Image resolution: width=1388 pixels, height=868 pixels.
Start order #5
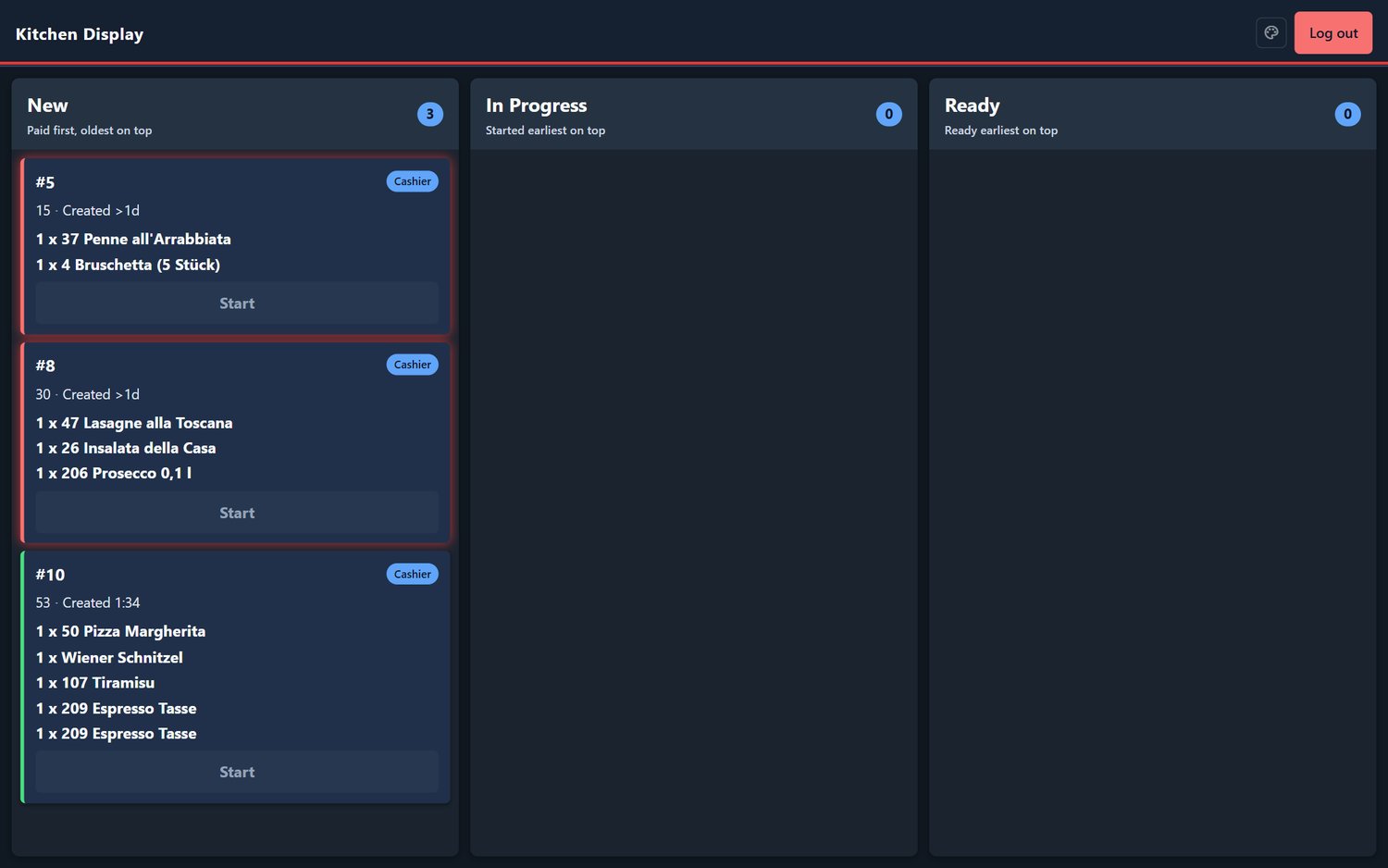[237, 304]
